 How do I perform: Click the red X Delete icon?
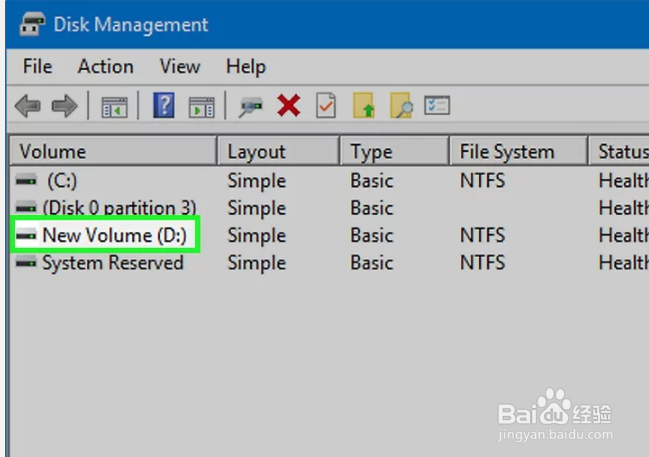pos(289,106)
